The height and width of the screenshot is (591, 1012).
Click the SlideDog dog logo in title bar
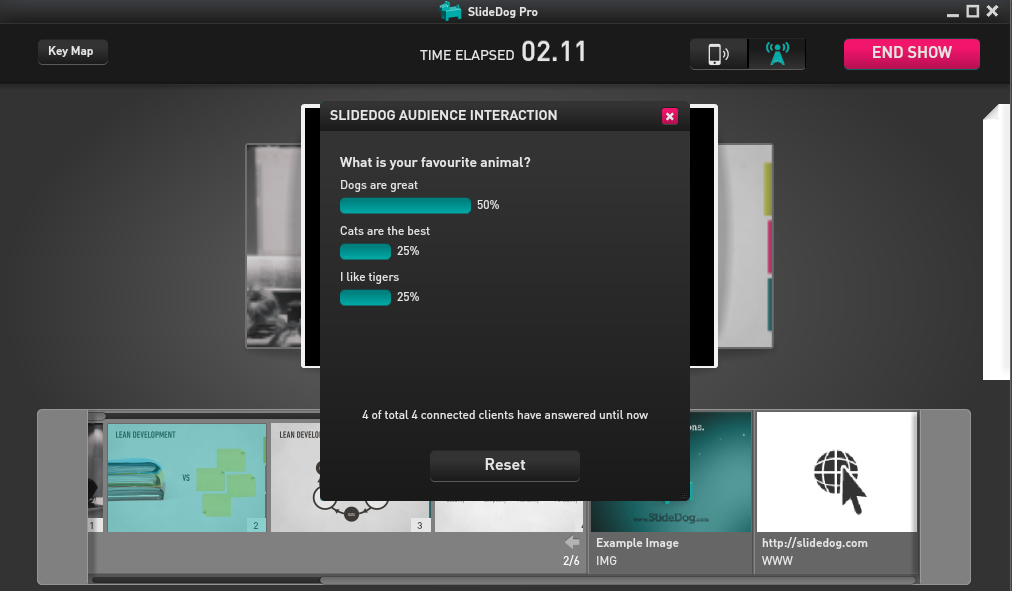tap(451, 11)
